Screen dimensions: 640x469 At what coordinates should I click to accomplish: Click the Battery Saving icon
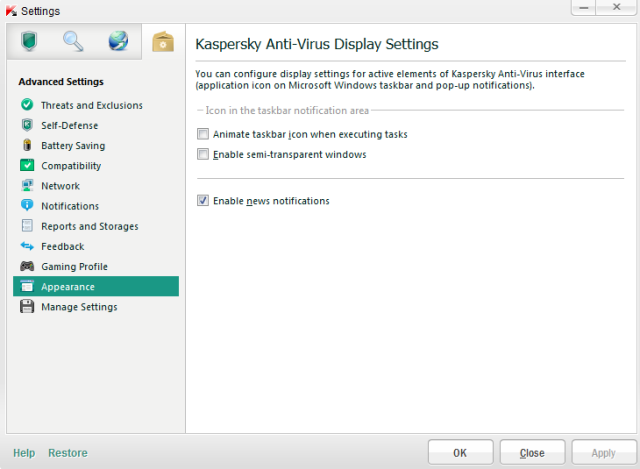click(27, 145)
